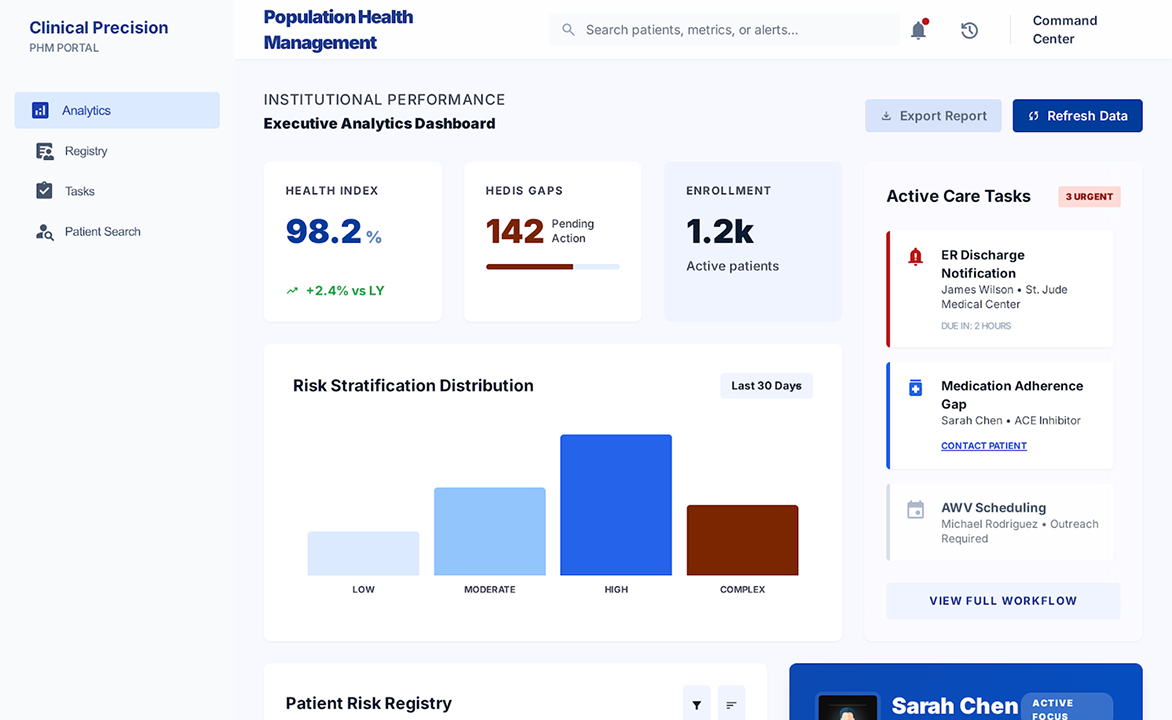Open the notifications bell with red badge
Viewport: 1172px width, 720px height.
coord(917,30)
